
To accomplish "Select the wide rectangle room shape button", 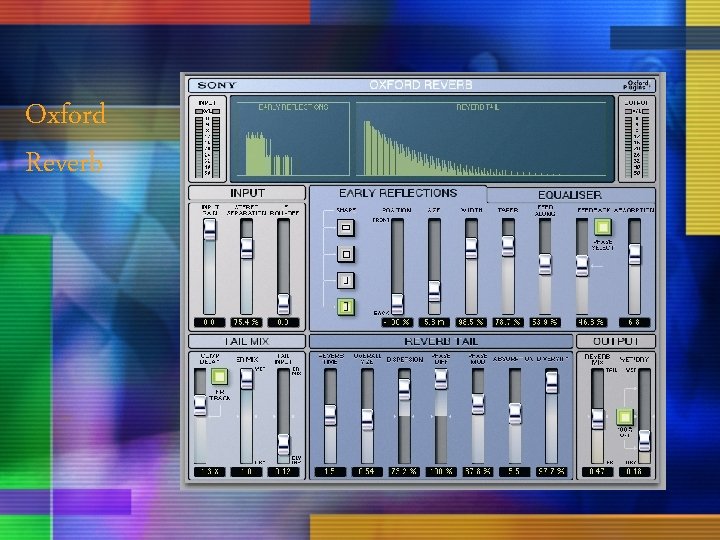I will tap(346, 227).
